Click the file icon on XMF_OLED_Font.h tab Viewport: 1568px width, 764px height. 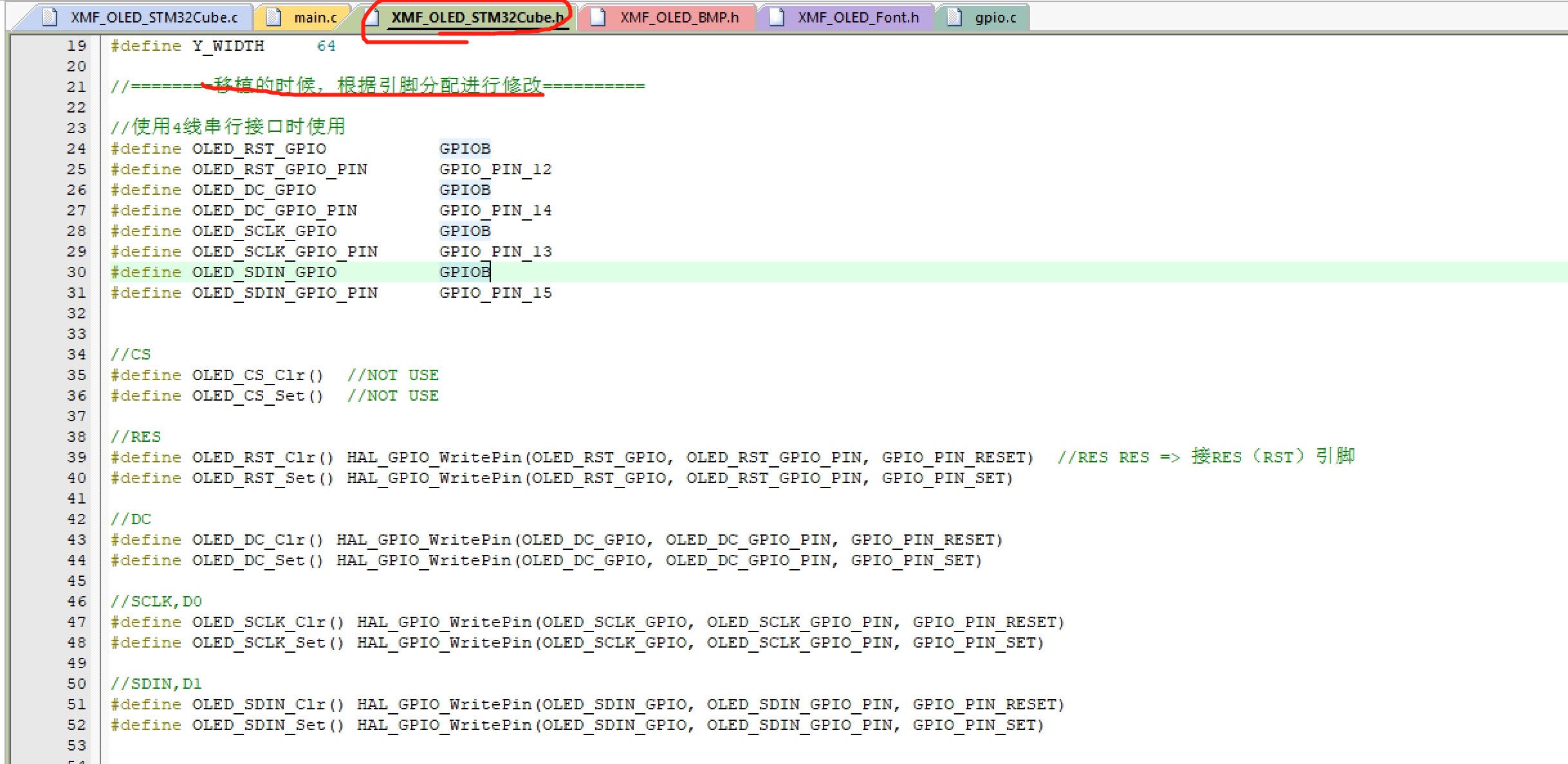point(779,17)
